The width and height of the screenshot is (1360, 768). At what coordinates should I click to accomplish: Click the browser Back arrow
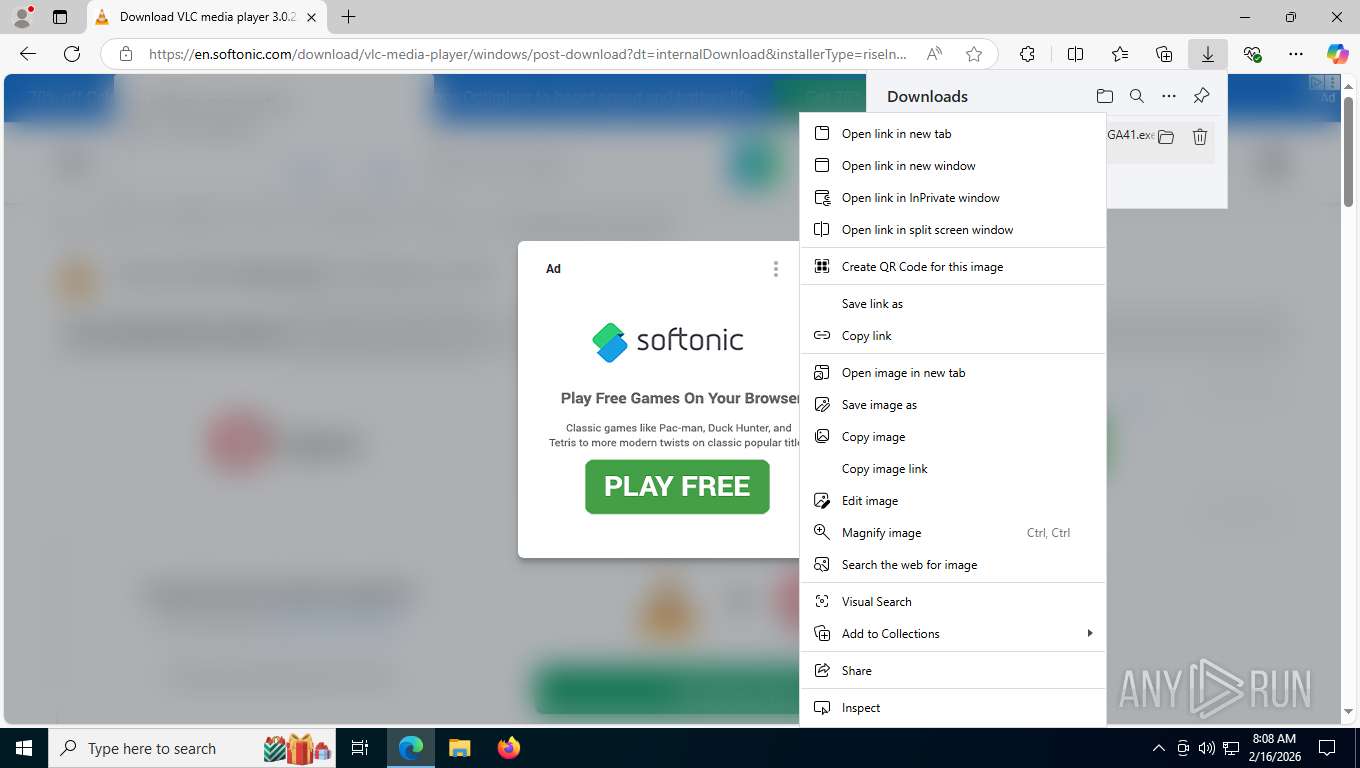28,54
